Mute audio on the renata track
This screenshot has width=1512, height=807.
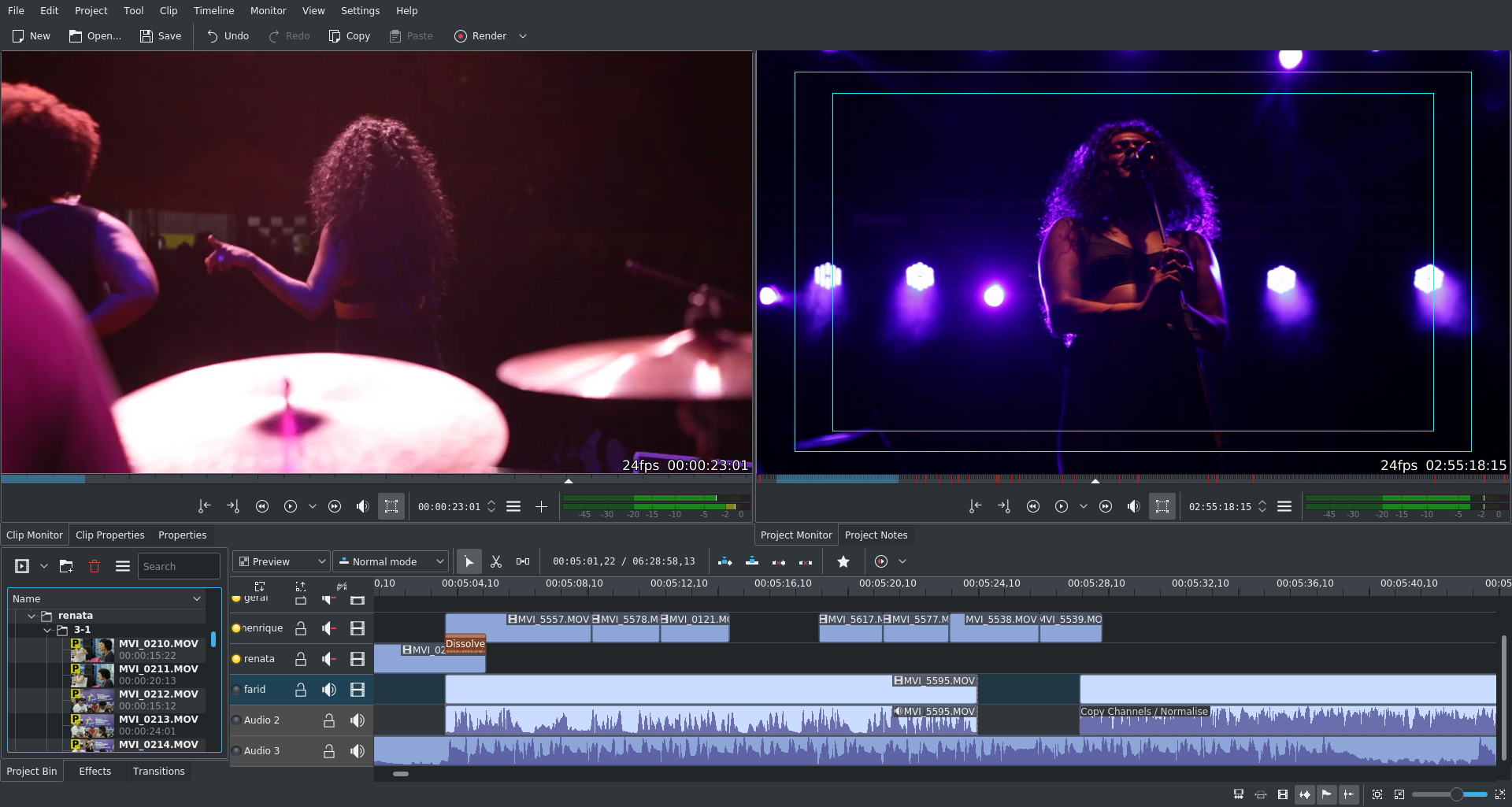coord(328,659)
